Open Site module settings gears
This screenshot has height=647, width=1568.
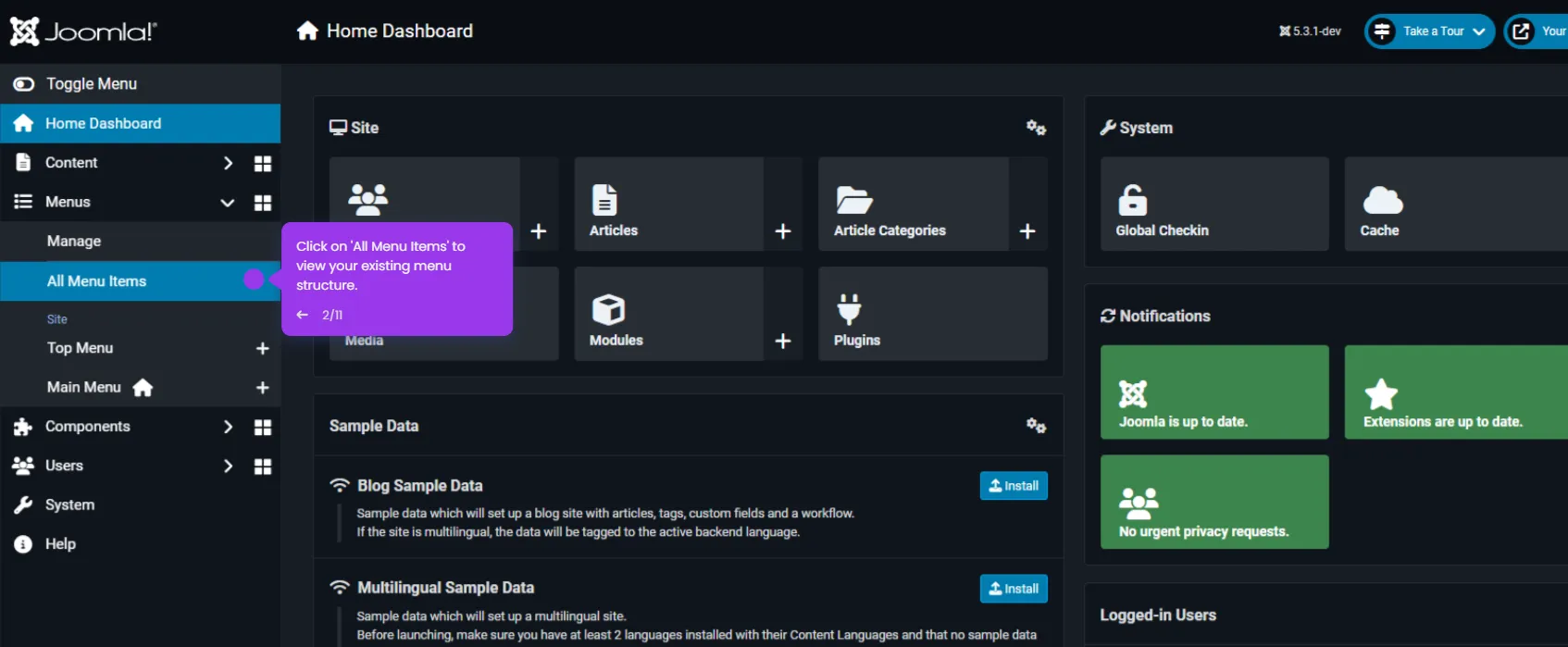1036,128
